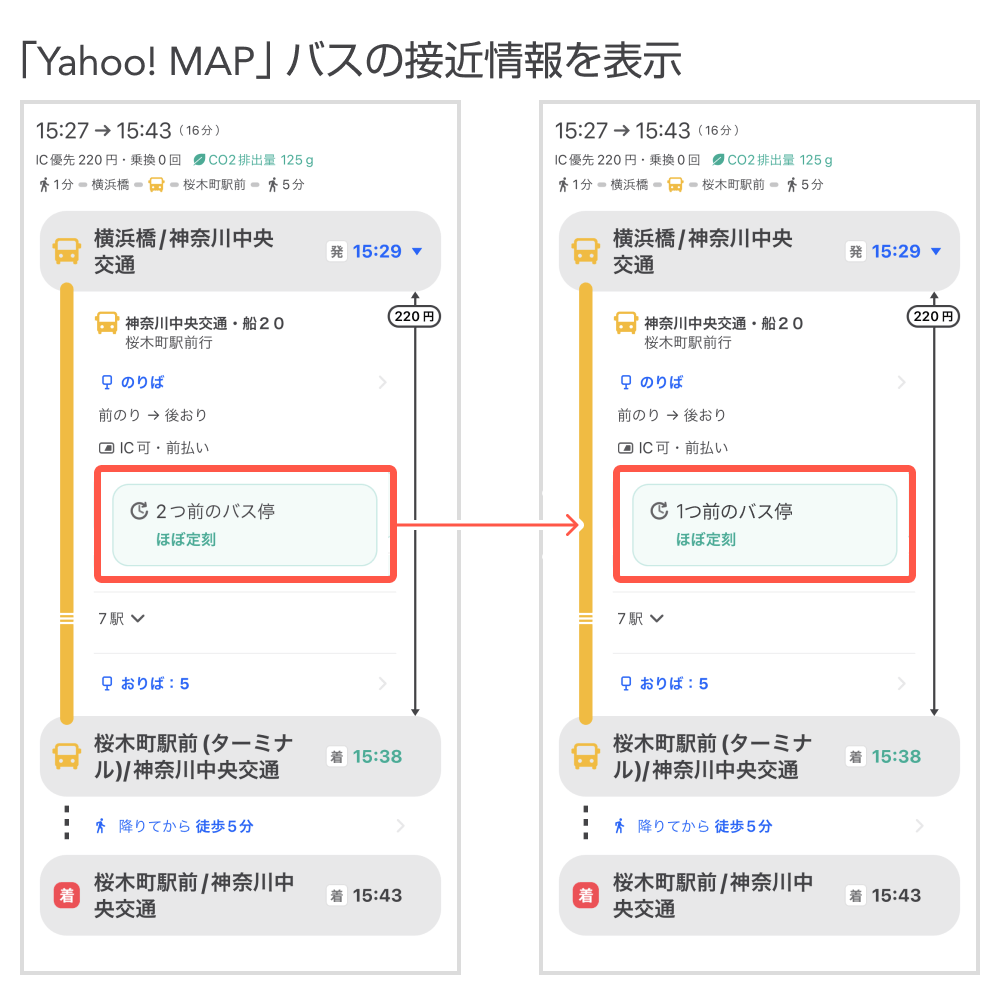The width and height of the screenshot is (1000, 994).
Task: Click the green leaf CO2 icon, left panel
Action: (x=199, y=159)
